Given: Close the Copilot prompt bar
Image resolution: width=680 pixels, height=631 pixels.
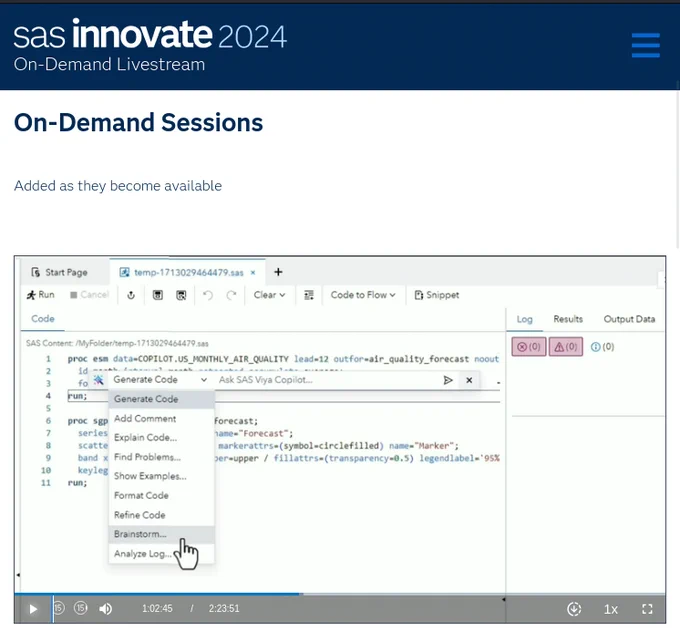Looking at the screenshot, I should point(469,380).
